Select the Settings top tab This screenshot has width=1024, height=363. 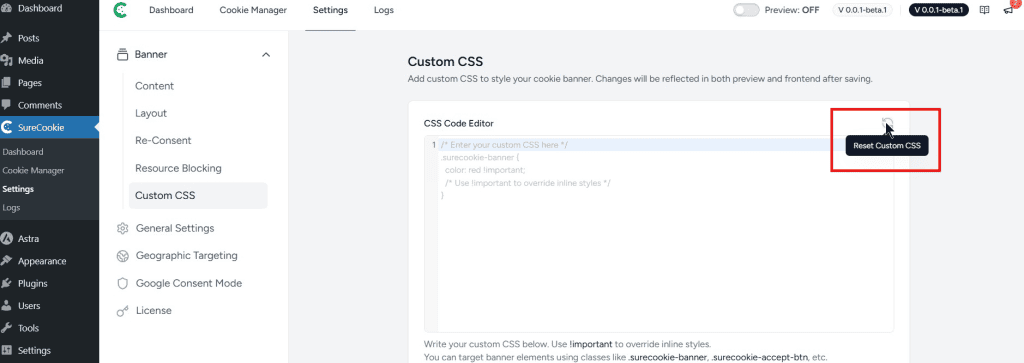[x=330, y=10]
